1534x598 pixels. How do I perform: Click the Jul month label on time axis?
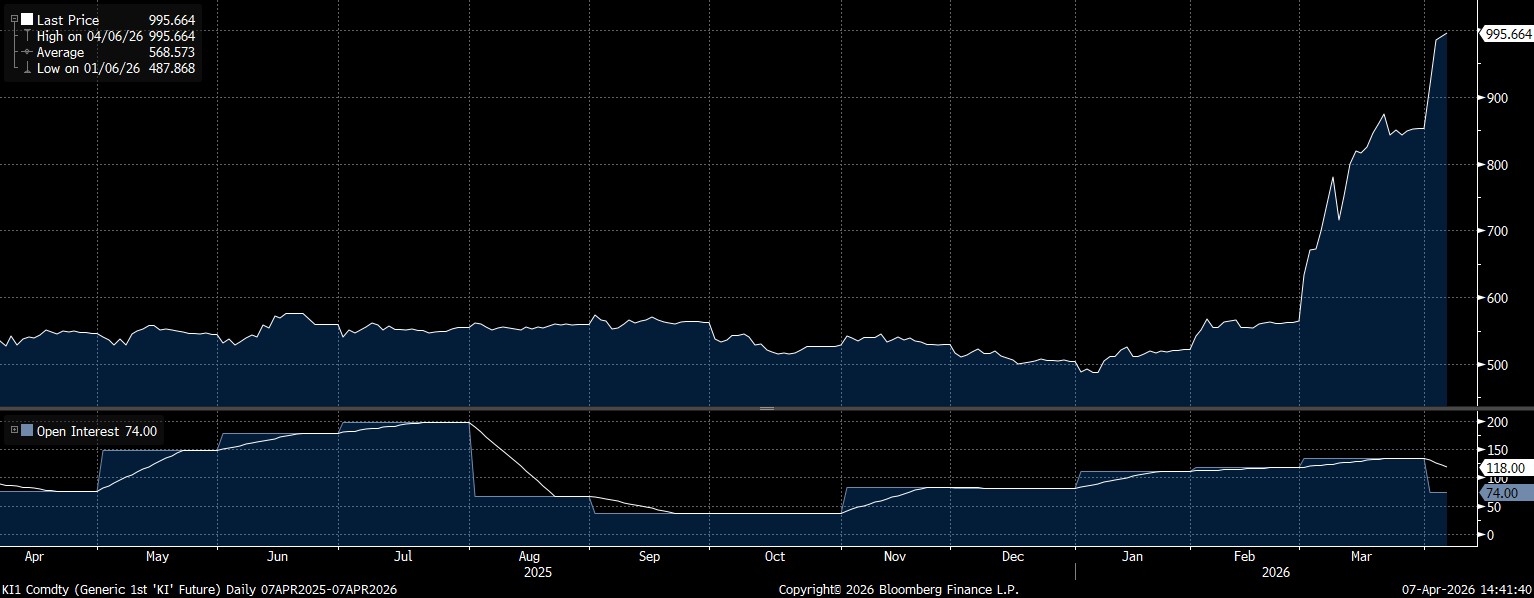(404, 556)
